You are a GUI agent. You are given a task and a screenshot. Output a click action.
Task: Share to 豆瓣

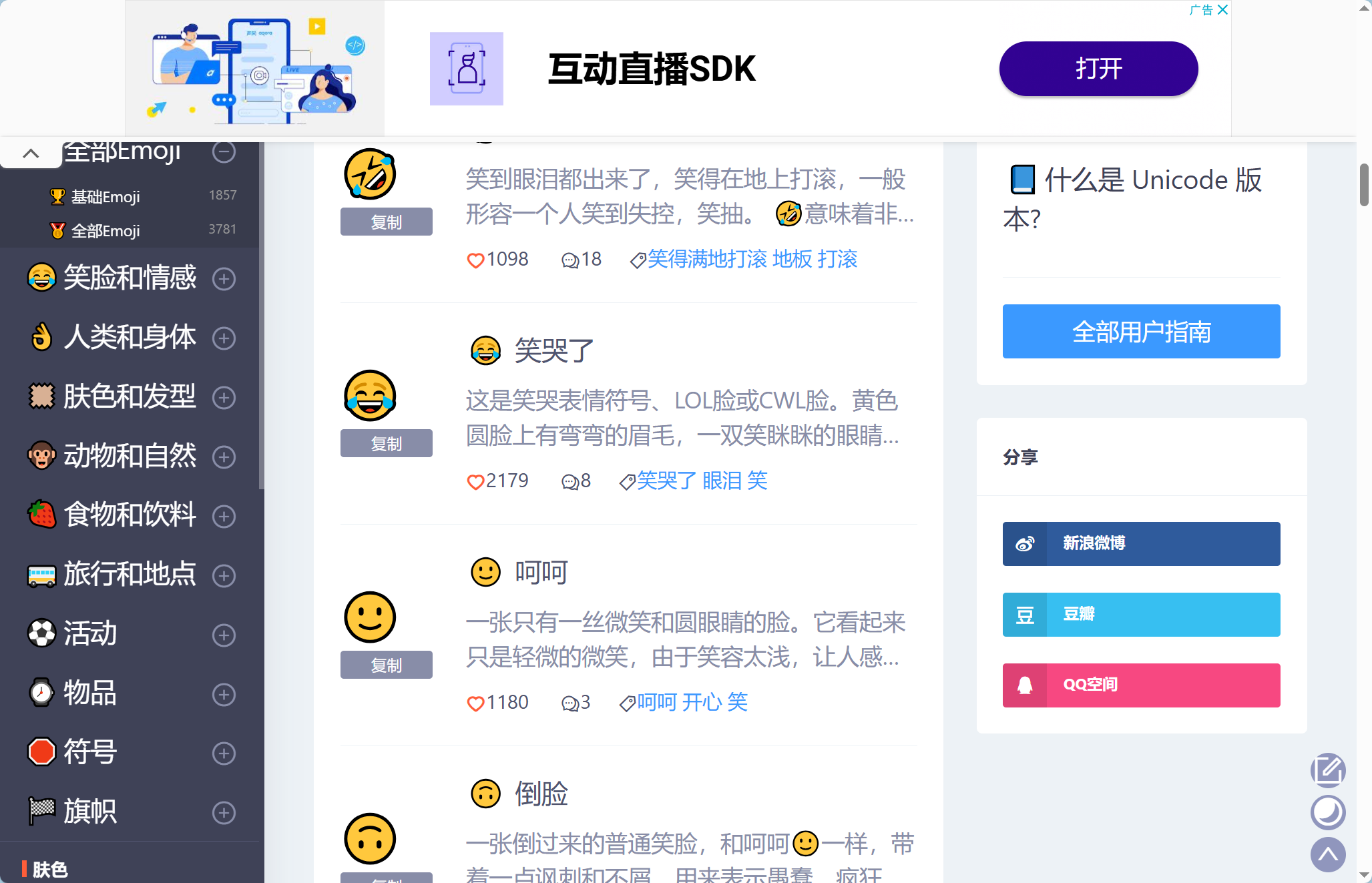tap(1141, 614)
